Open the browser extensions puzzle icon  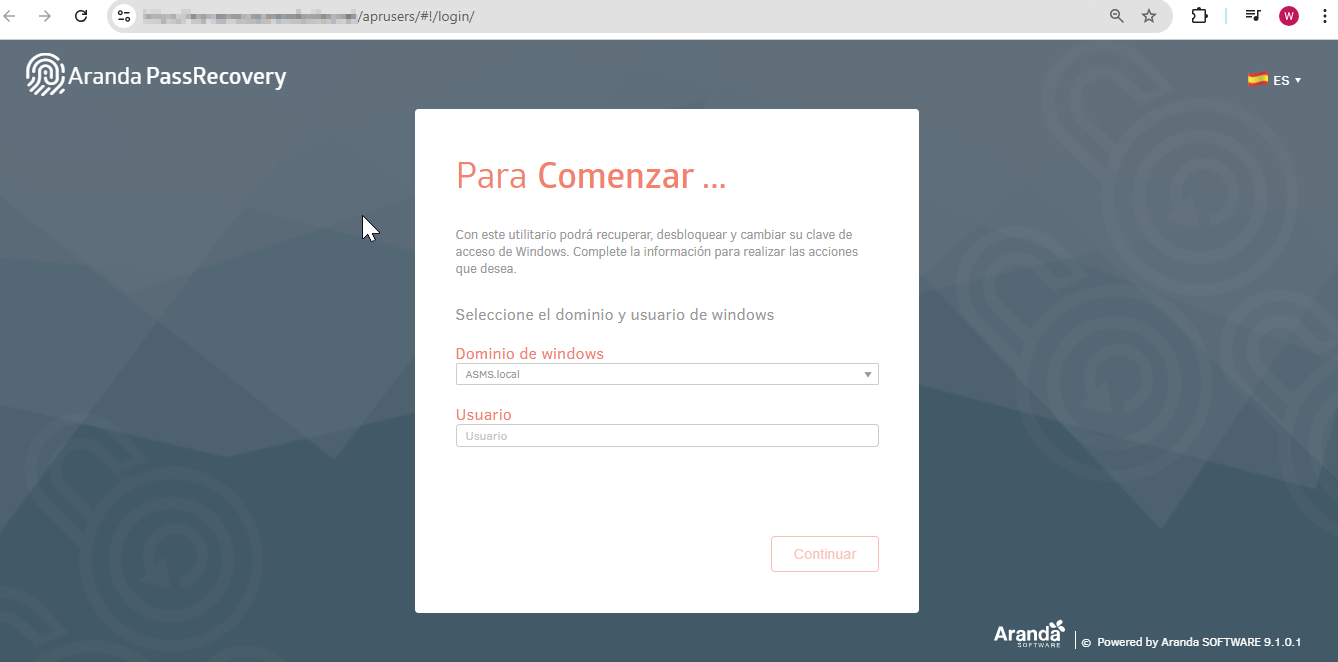pyautogui.click(x=1199, y=16)
